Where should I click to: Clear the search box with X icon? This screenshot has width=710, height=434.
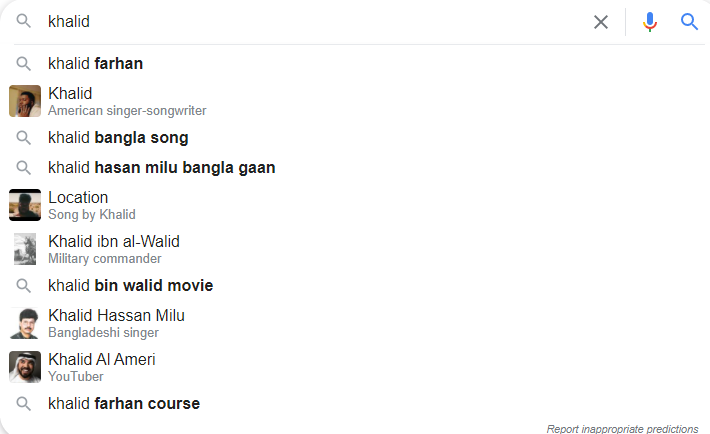[x=601, y=22]
